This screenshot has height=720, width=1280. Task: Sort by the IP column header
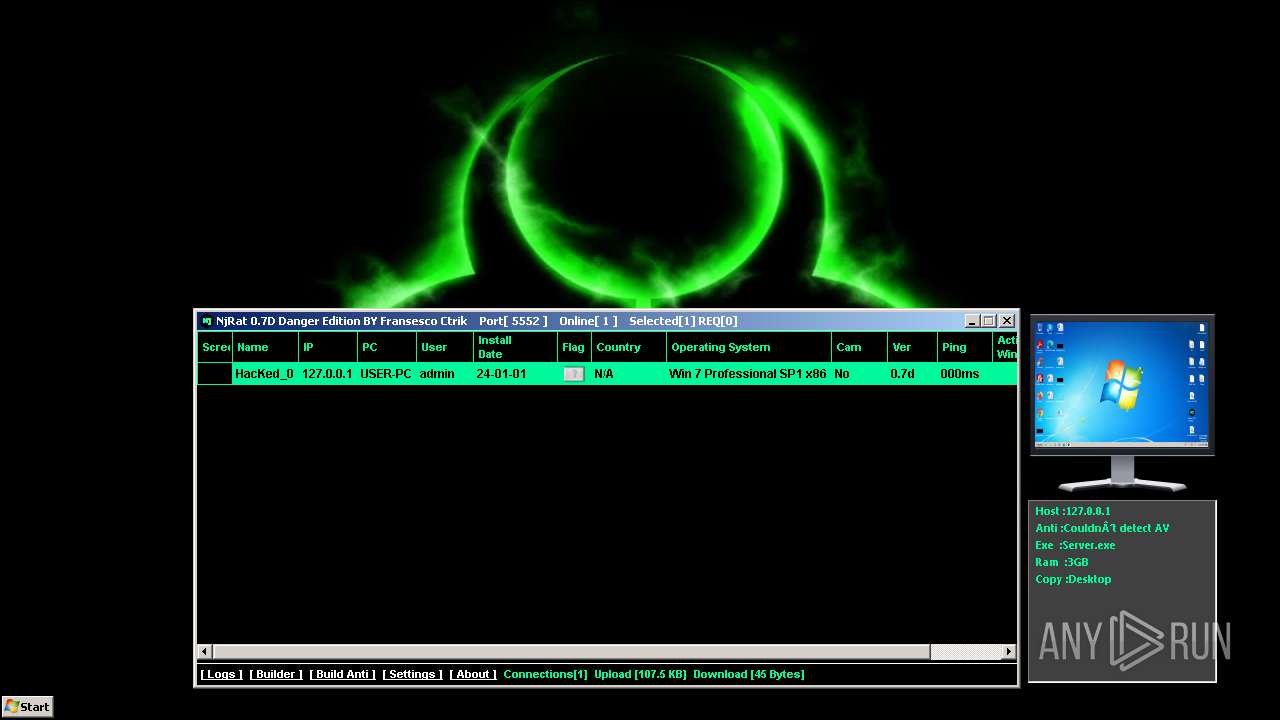pos(328,347)
